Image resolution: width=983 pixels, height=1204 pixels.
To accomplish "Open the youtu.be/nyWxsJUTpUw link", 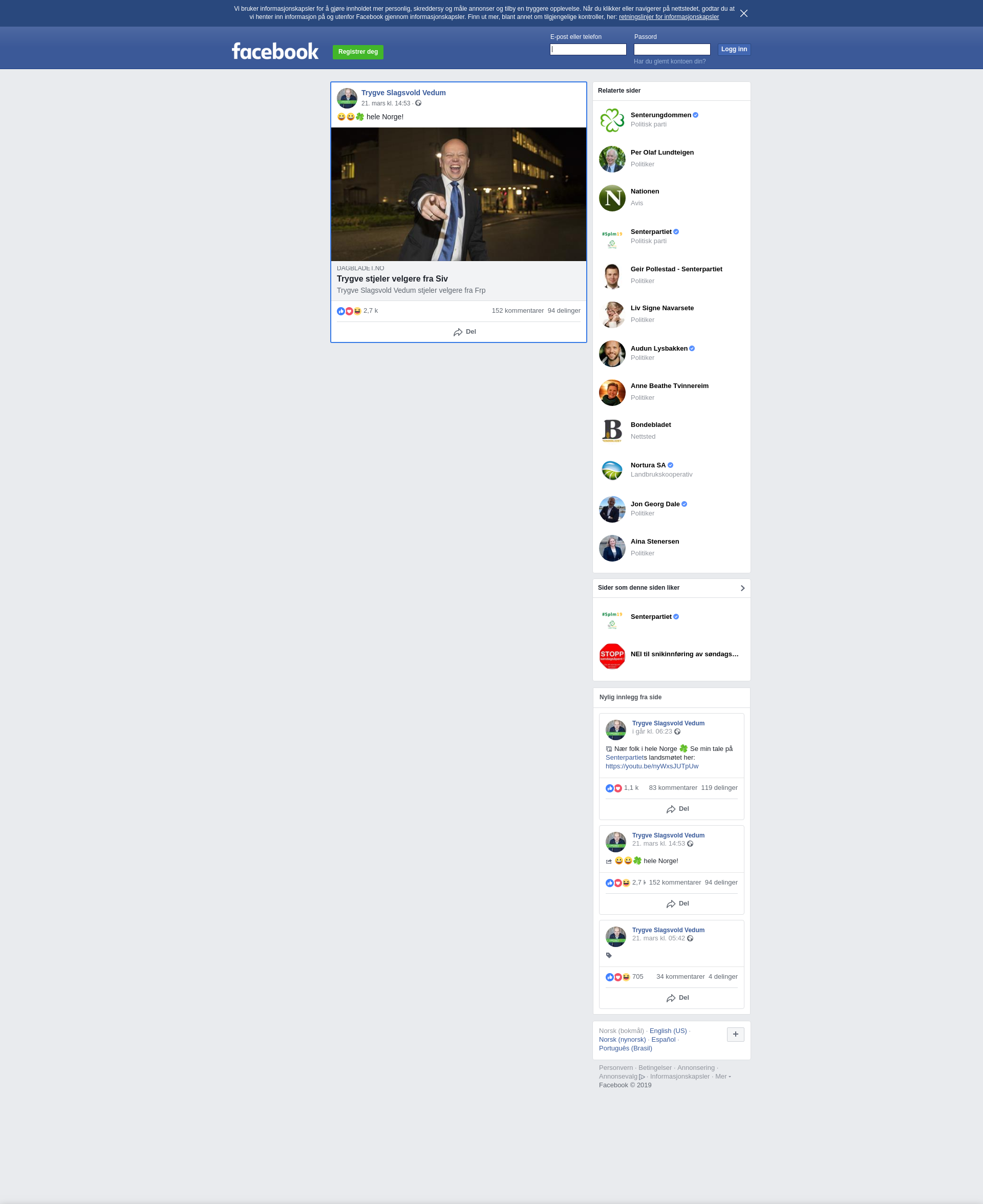I will tap(652, 766).
